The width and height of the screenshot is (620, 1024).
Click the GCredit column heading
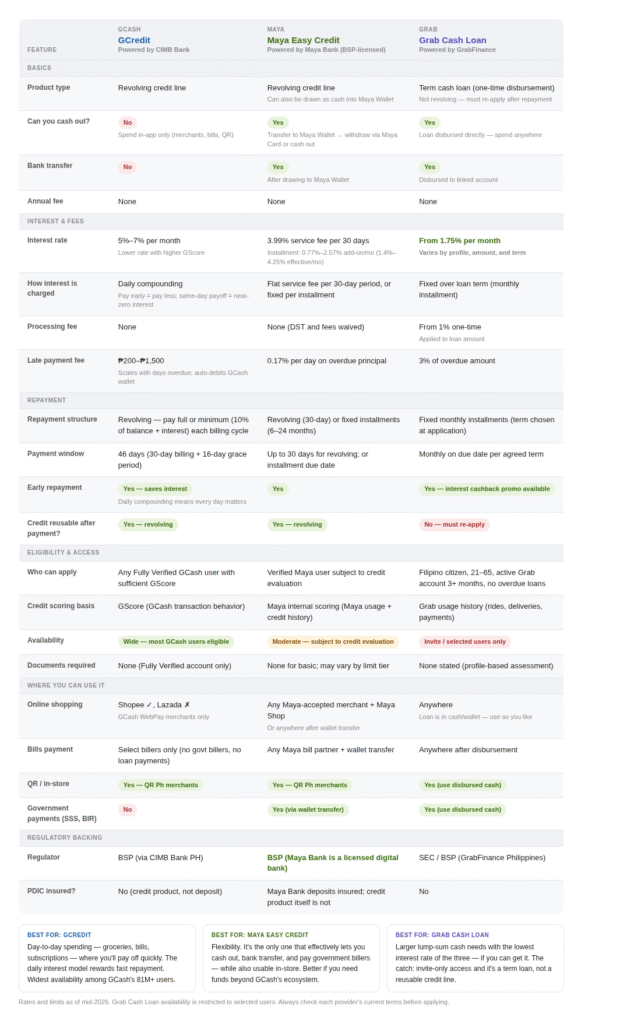click(x=134, y=40)
